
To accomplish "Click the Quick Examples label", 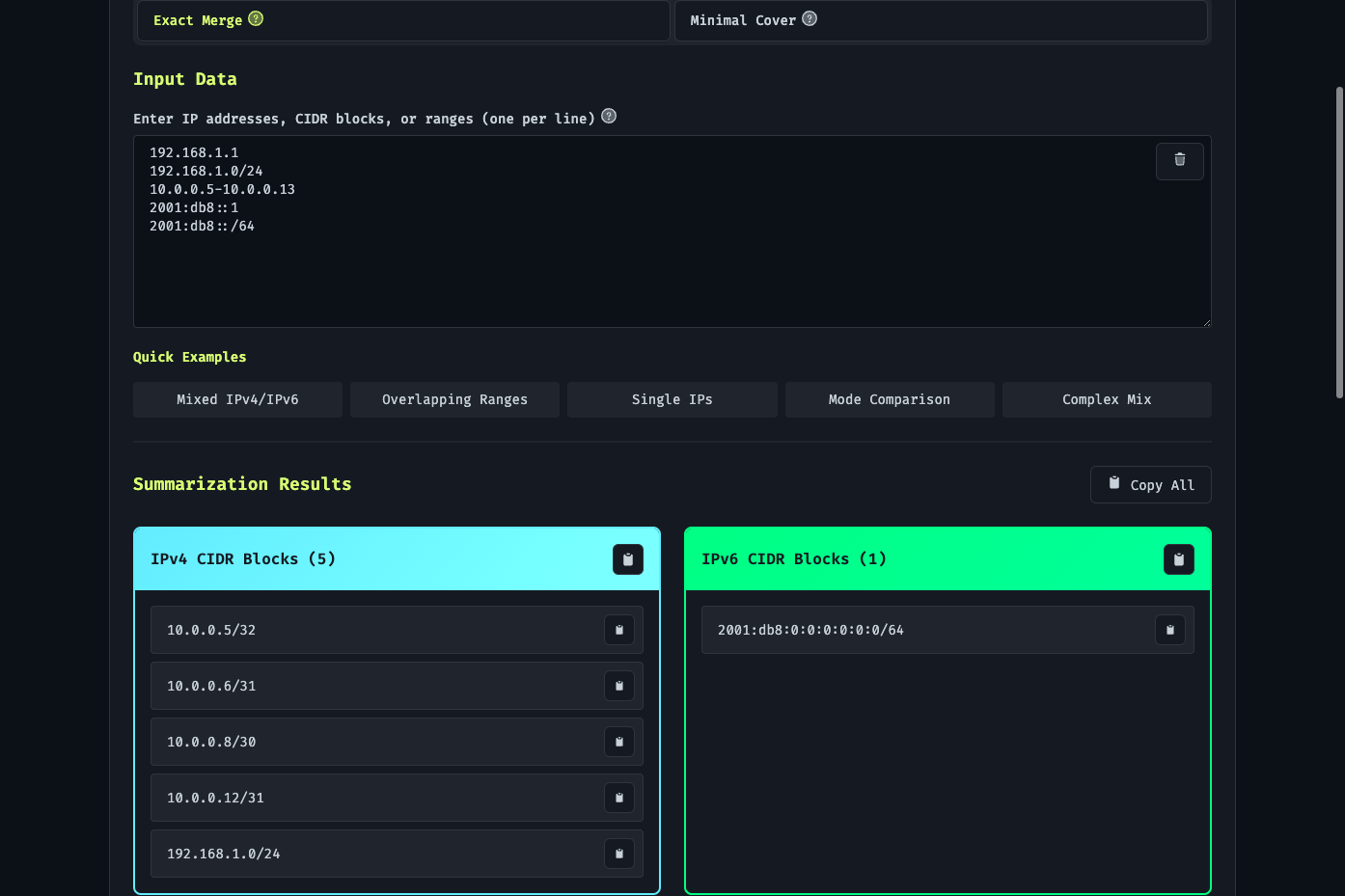I will 190,357.
